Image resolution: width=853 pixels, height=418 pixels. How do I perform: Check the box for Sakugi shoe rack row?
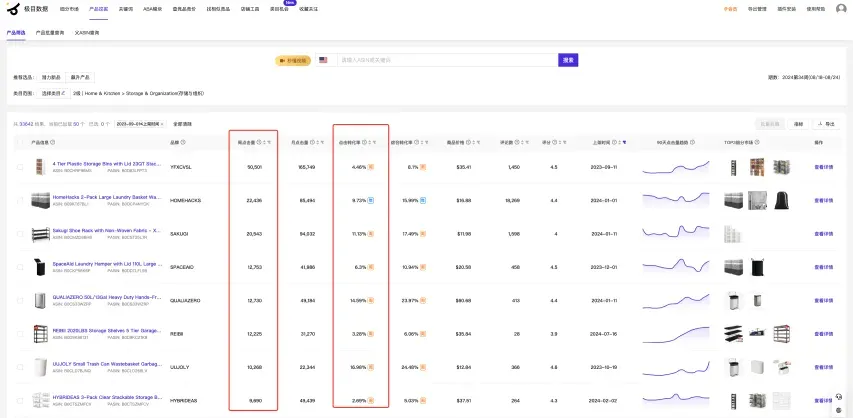tap(20, 233)
